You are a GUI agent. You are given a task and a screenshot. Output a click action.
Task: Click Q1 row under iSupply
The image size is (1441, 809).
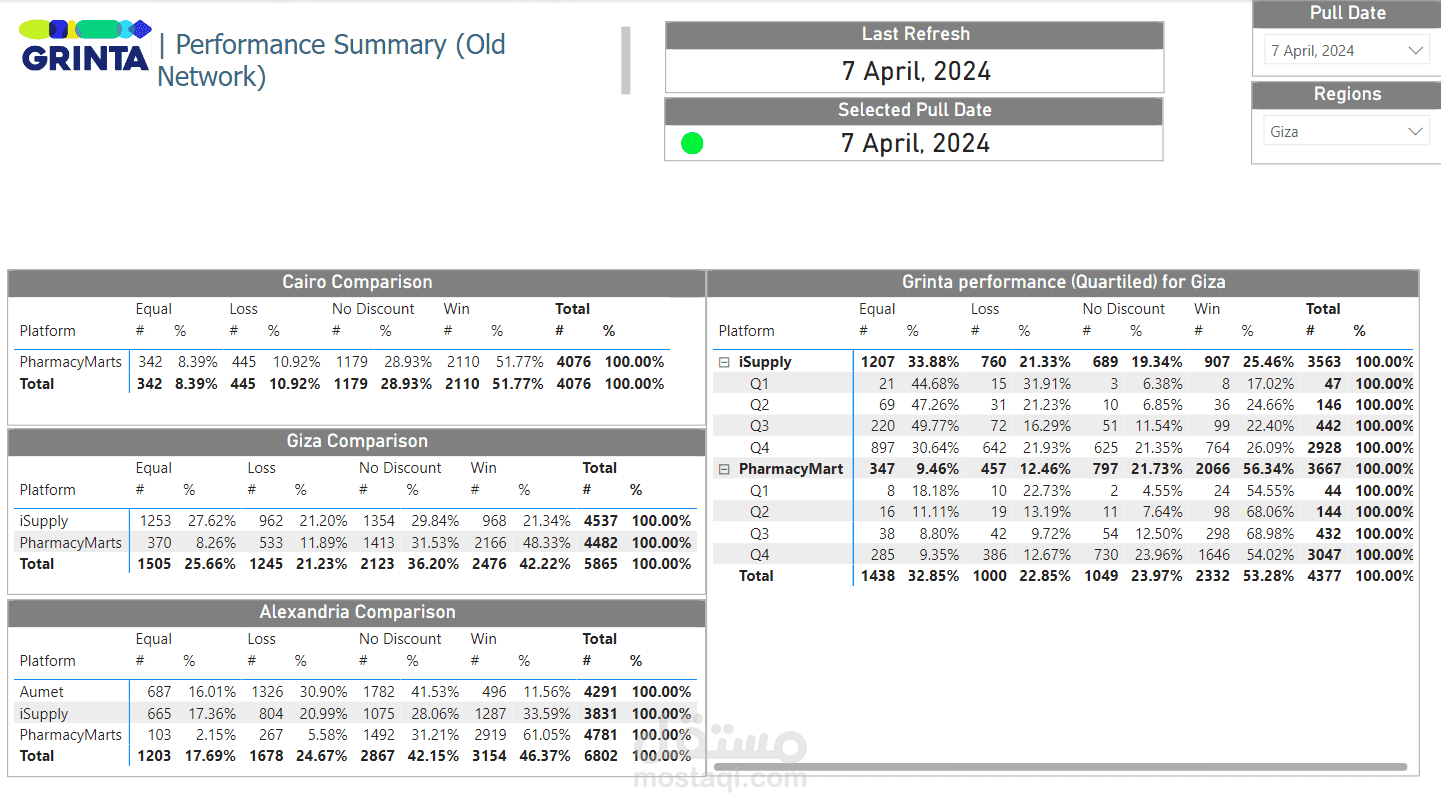point(1064,384)
